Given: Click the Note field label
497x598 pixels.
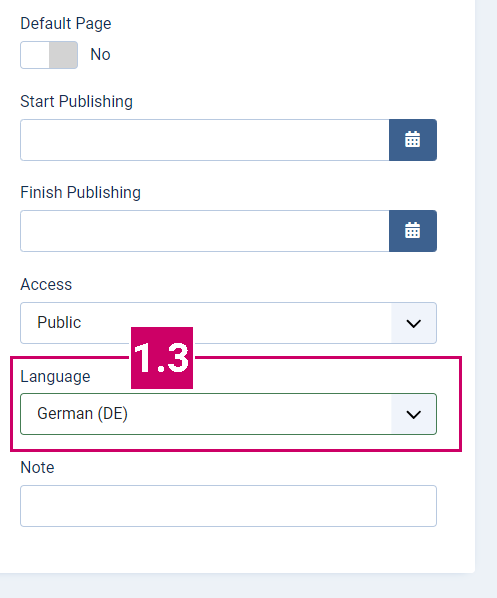Looking at the screenshot, I should point(37,468).
